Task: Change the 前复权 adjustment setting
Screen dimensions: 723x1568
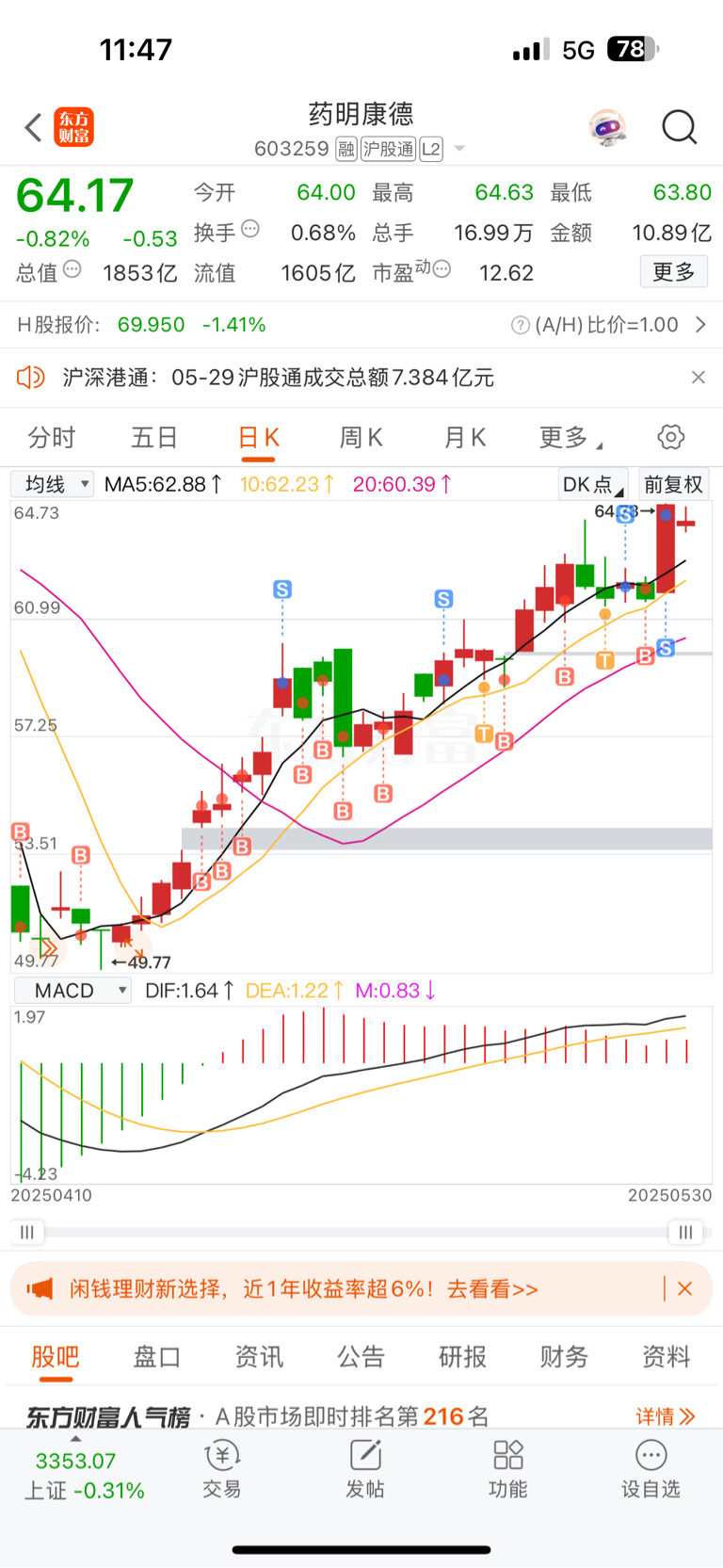Action: pos(673,484)
